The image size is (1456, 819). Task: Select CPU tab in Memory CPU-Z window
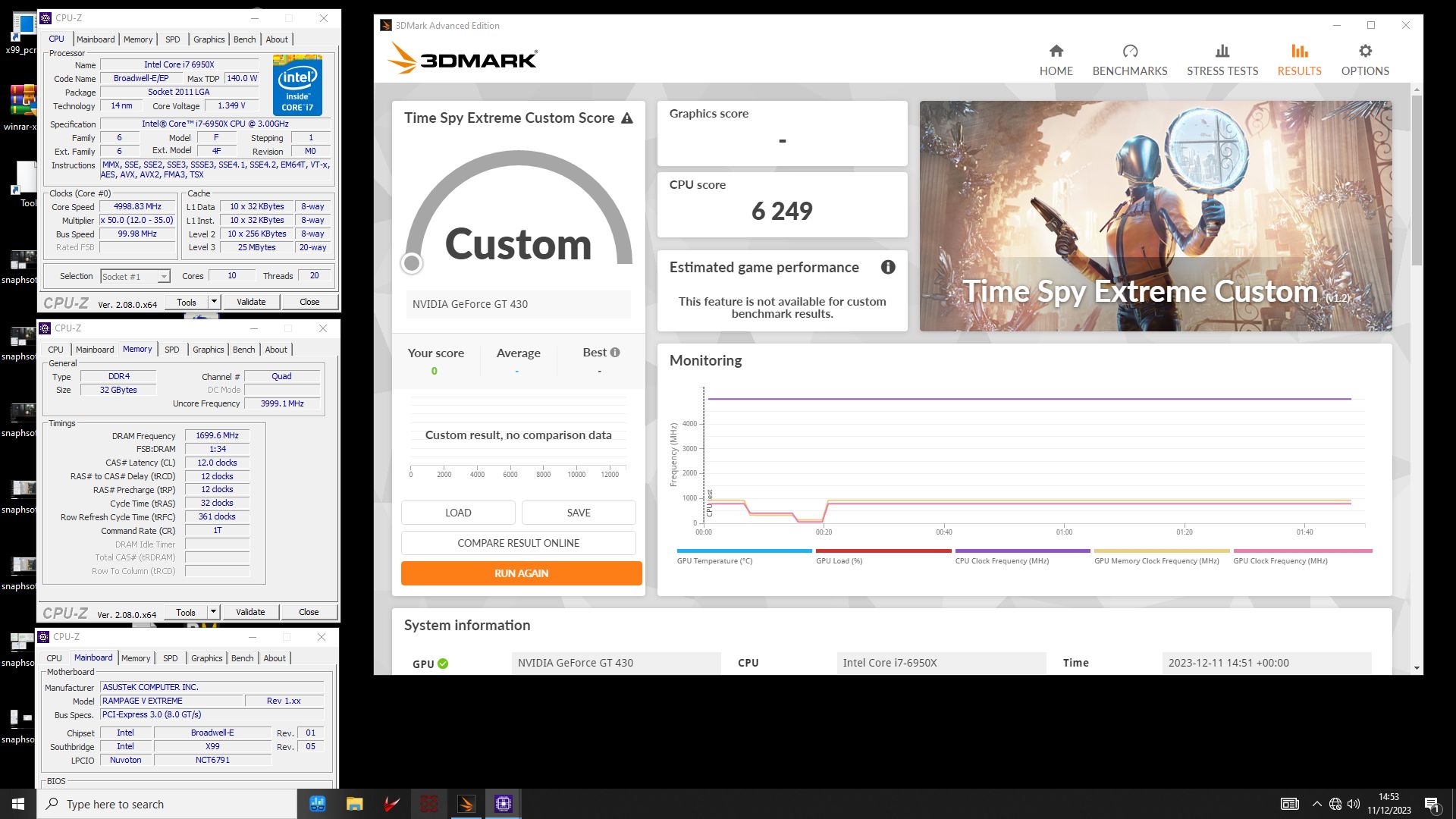click(55, 350)
